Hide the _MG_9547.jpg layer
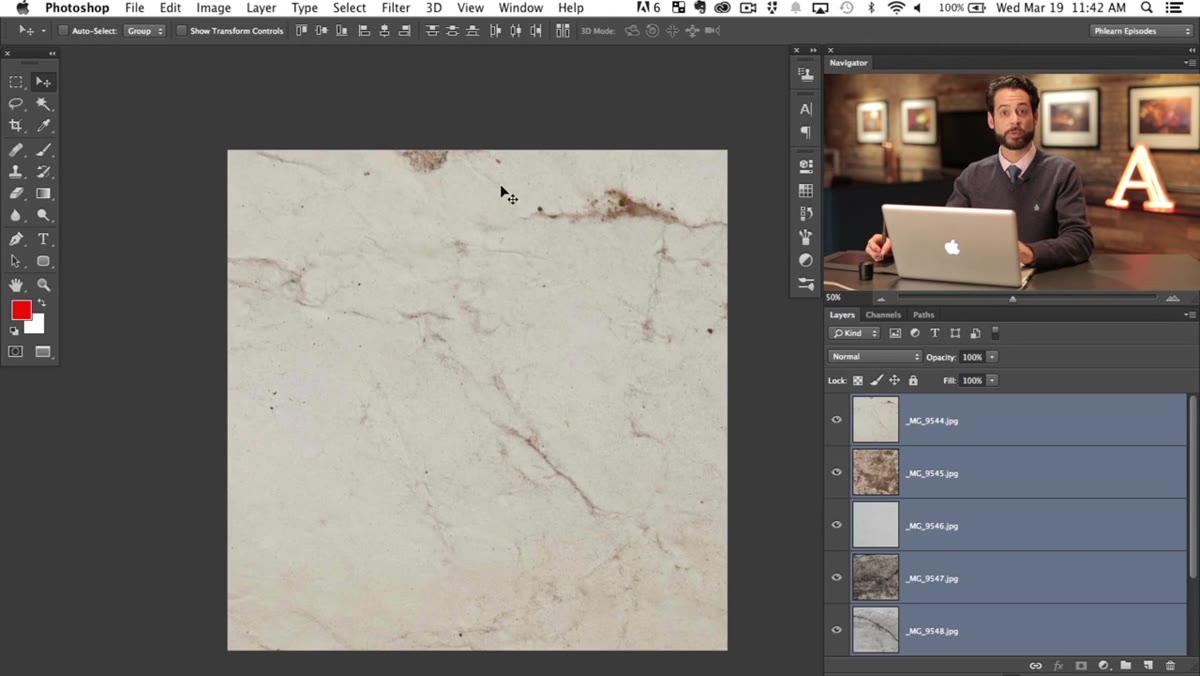The image size is (1200, 676). pyautogui.click(x=837, y=577)
